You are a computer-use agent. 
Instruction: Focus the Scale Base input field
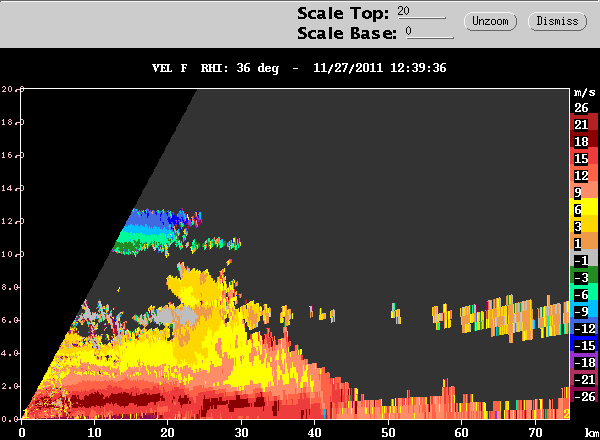pyautogui.click(x=429, y=32)
